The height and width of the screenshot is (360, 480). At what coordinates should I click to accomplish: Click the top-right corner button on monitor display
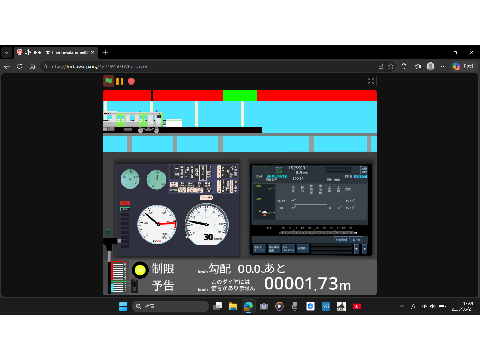[x=364, y=169]
